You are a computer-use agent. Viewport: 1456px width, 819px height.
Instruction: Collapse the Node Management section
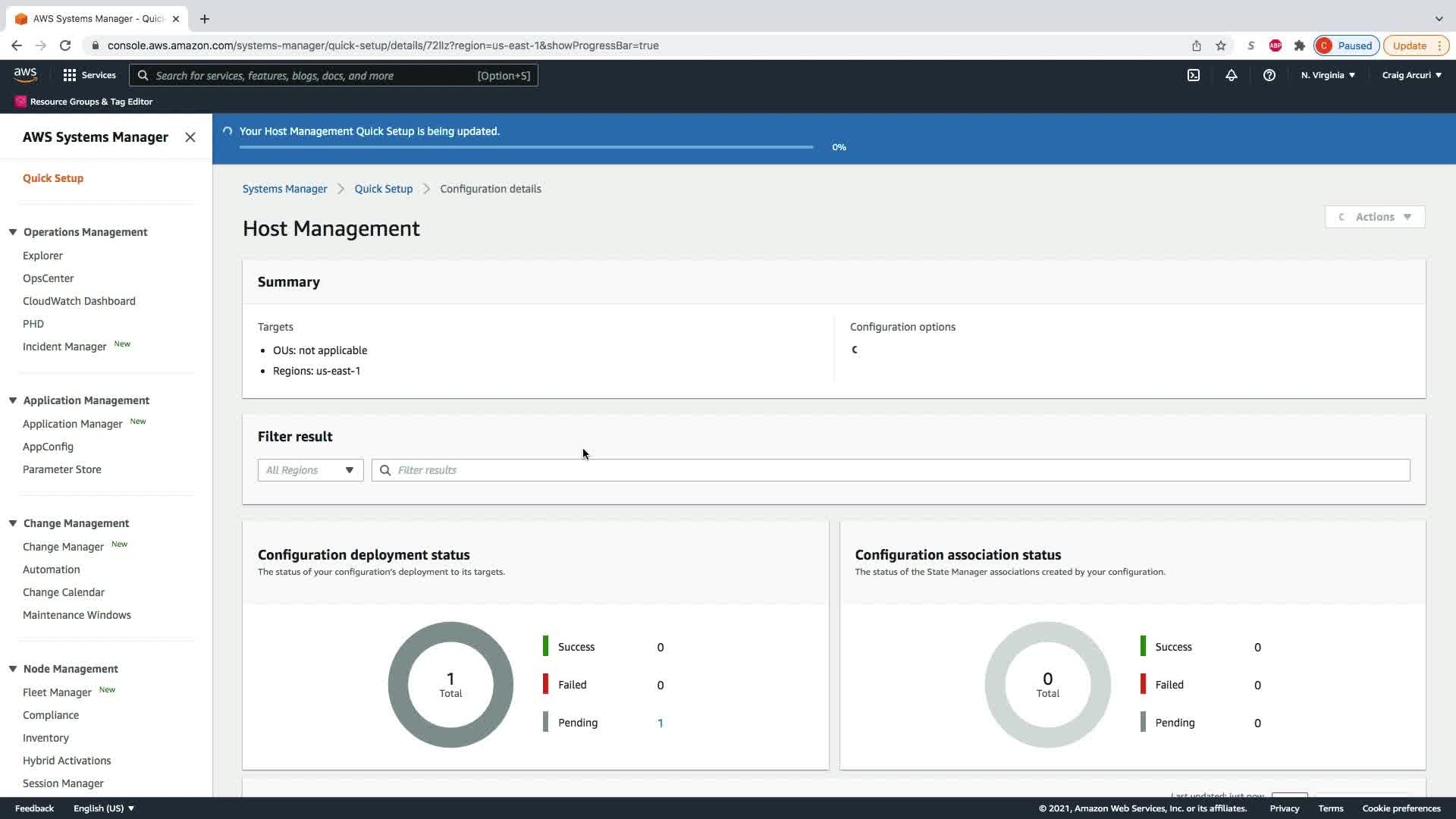click(13, 669)
